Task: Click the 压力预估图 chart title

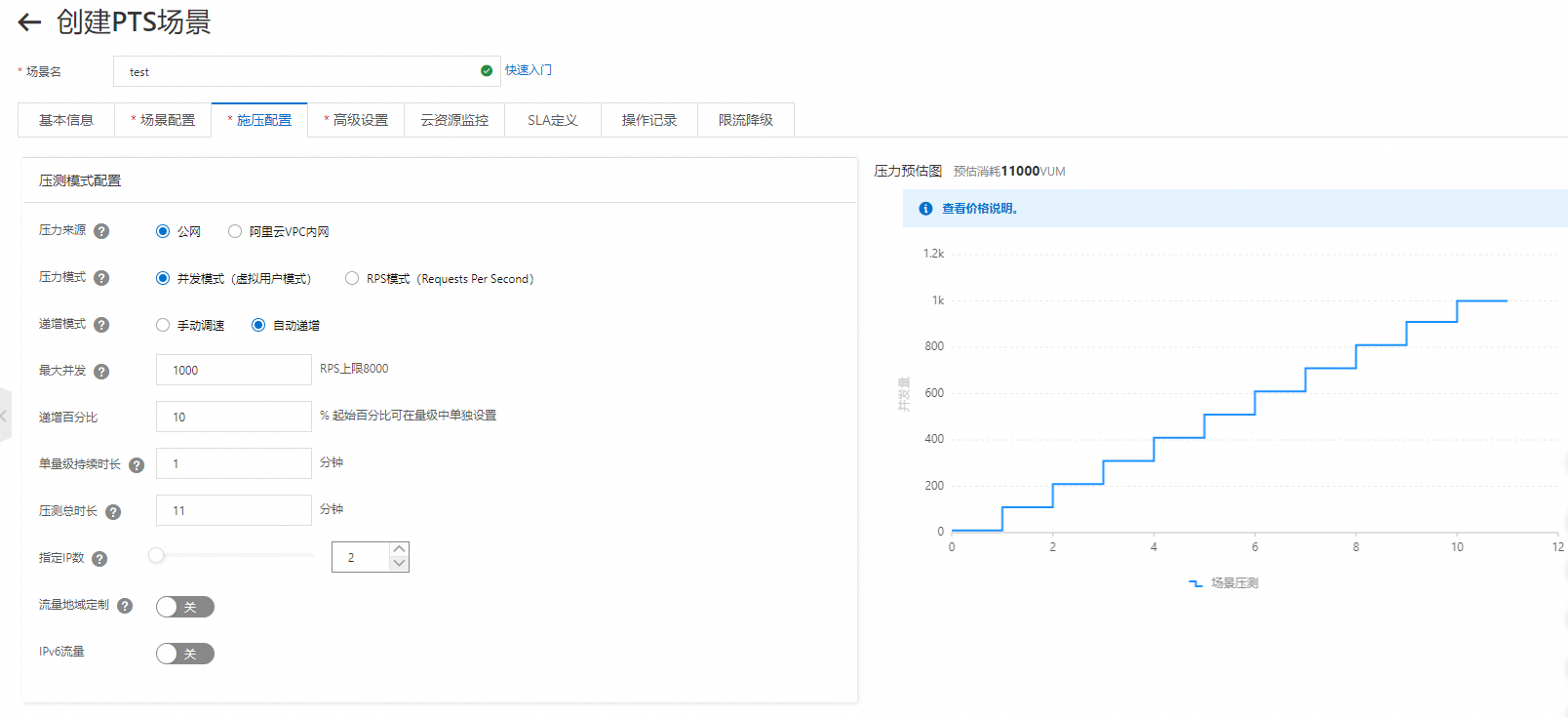Action: (908, 172)
